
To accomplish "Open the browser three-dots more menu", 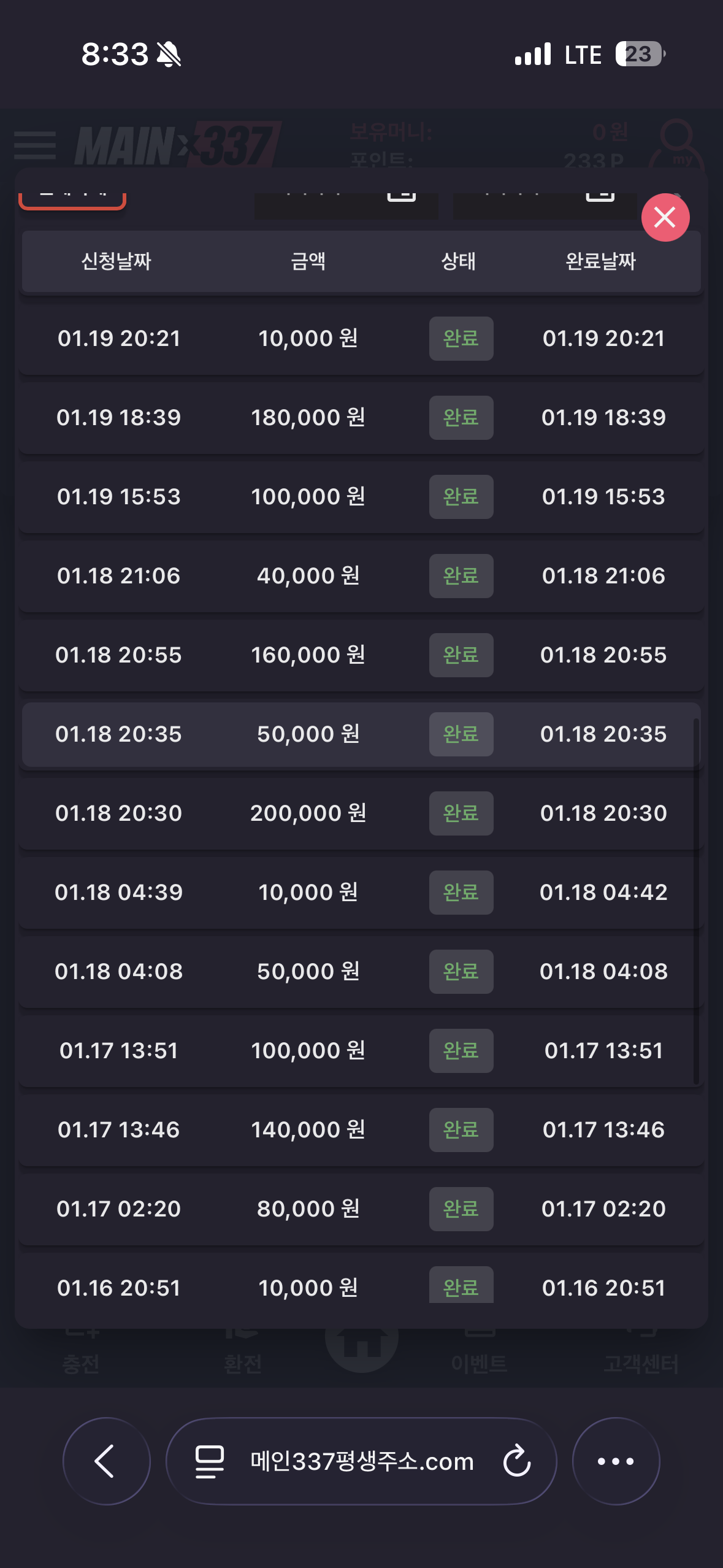I will pyautogui.click(x=616, y=1461).
